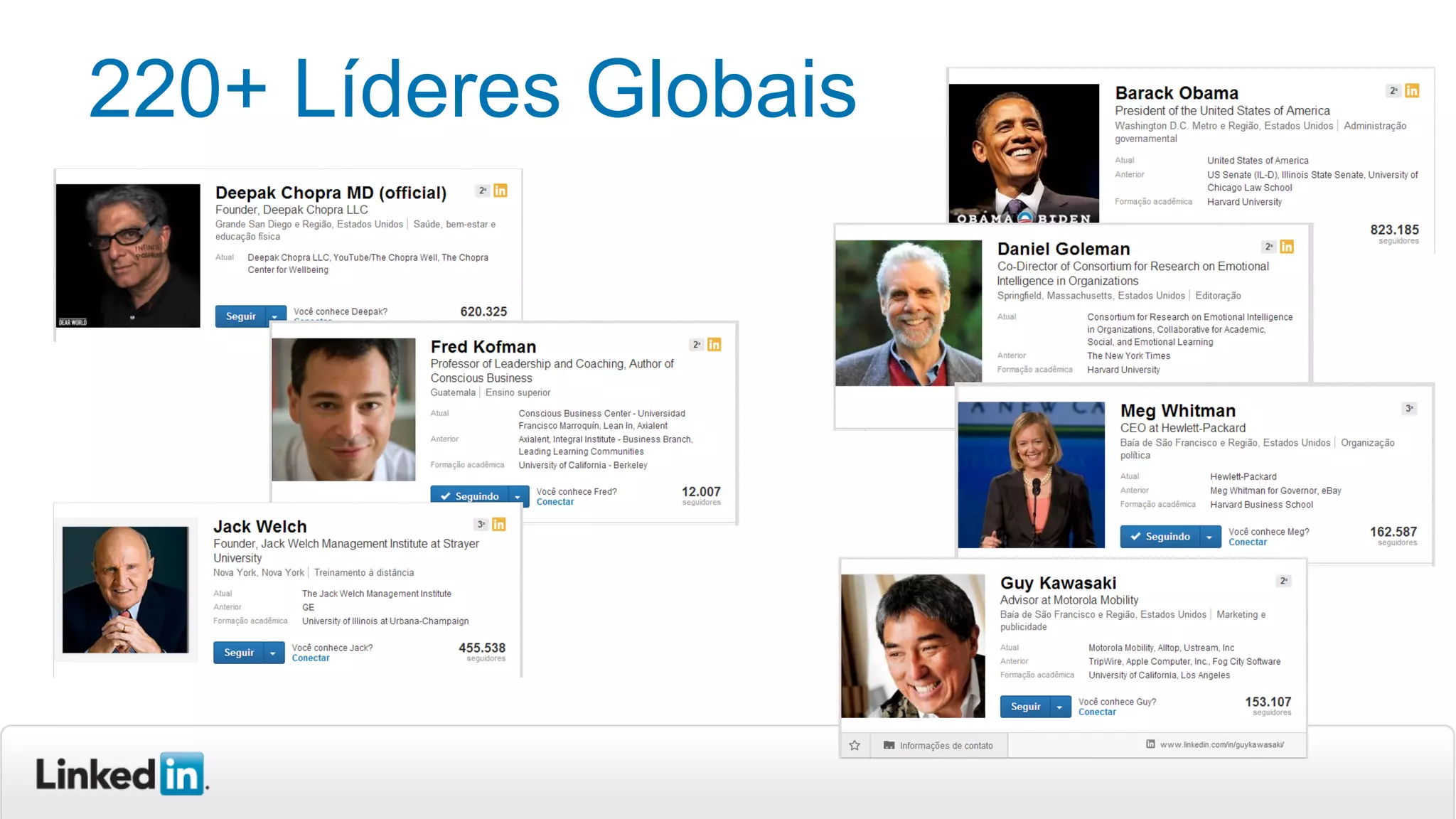Click Seguindo button for Fred Kofman
The height and width of the screenshot is (819, 1456).
(470, 496)
